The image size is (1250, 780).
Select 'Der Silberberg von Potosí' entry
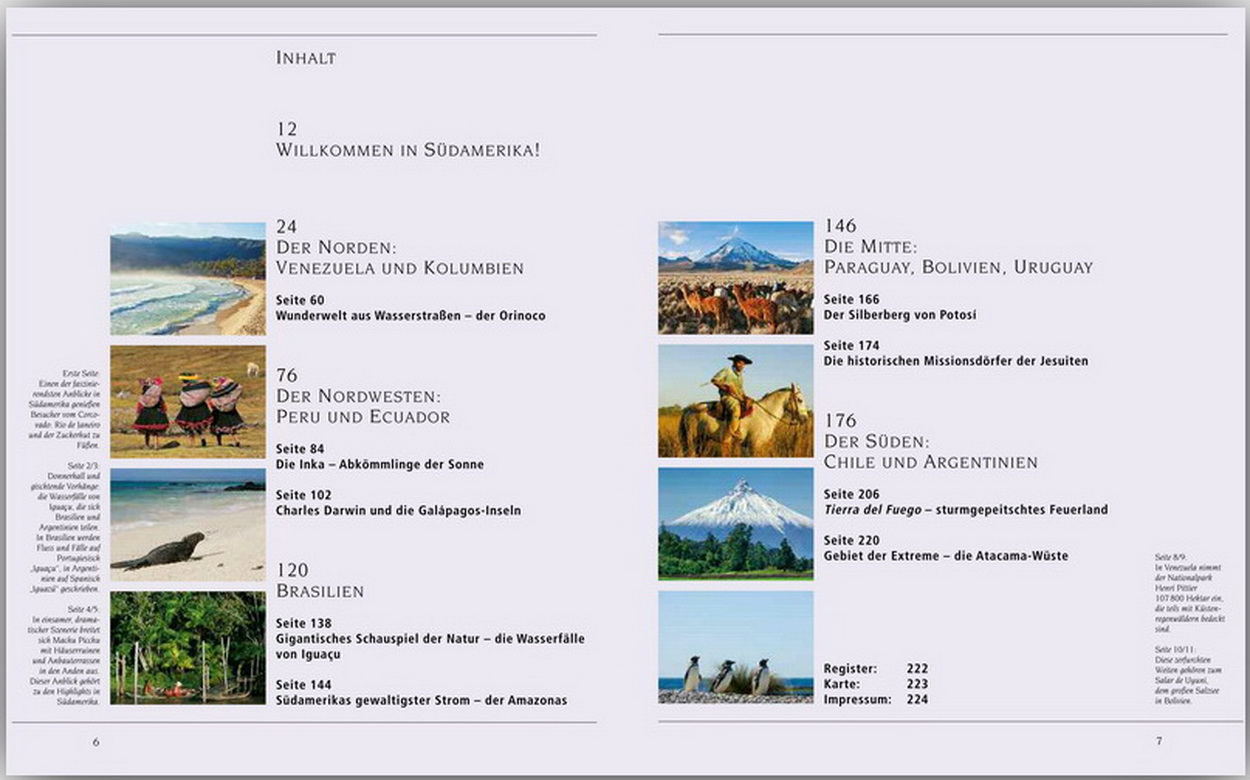tap(899, 314)
